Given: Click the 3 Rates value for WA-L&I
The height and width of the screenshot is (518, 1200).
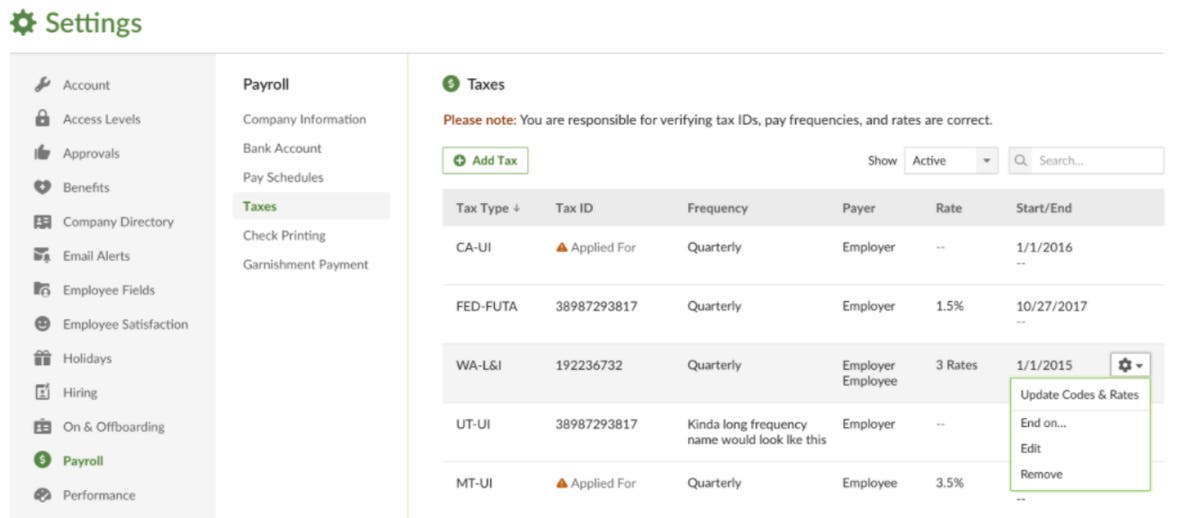Looking at the screenshot, I should (x=956, y=365).
